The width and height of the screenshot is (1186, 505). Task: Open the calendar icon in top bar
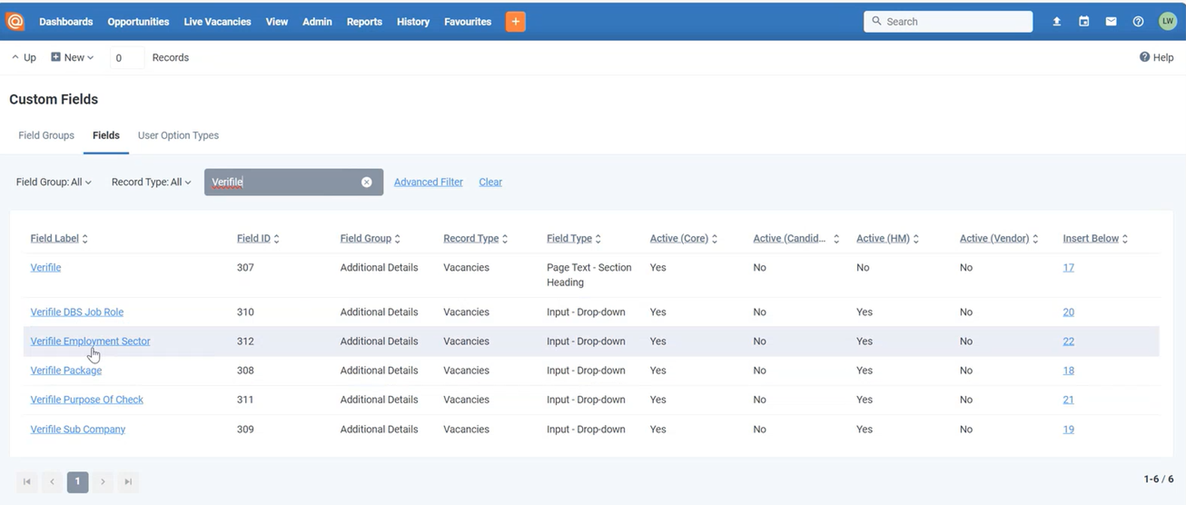(x=1084, y=22)
